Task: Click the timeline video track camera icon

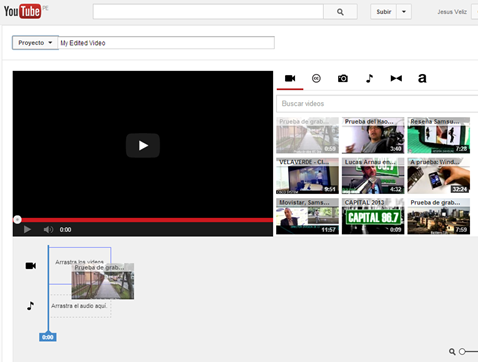Action: click(x=31, y=266)
